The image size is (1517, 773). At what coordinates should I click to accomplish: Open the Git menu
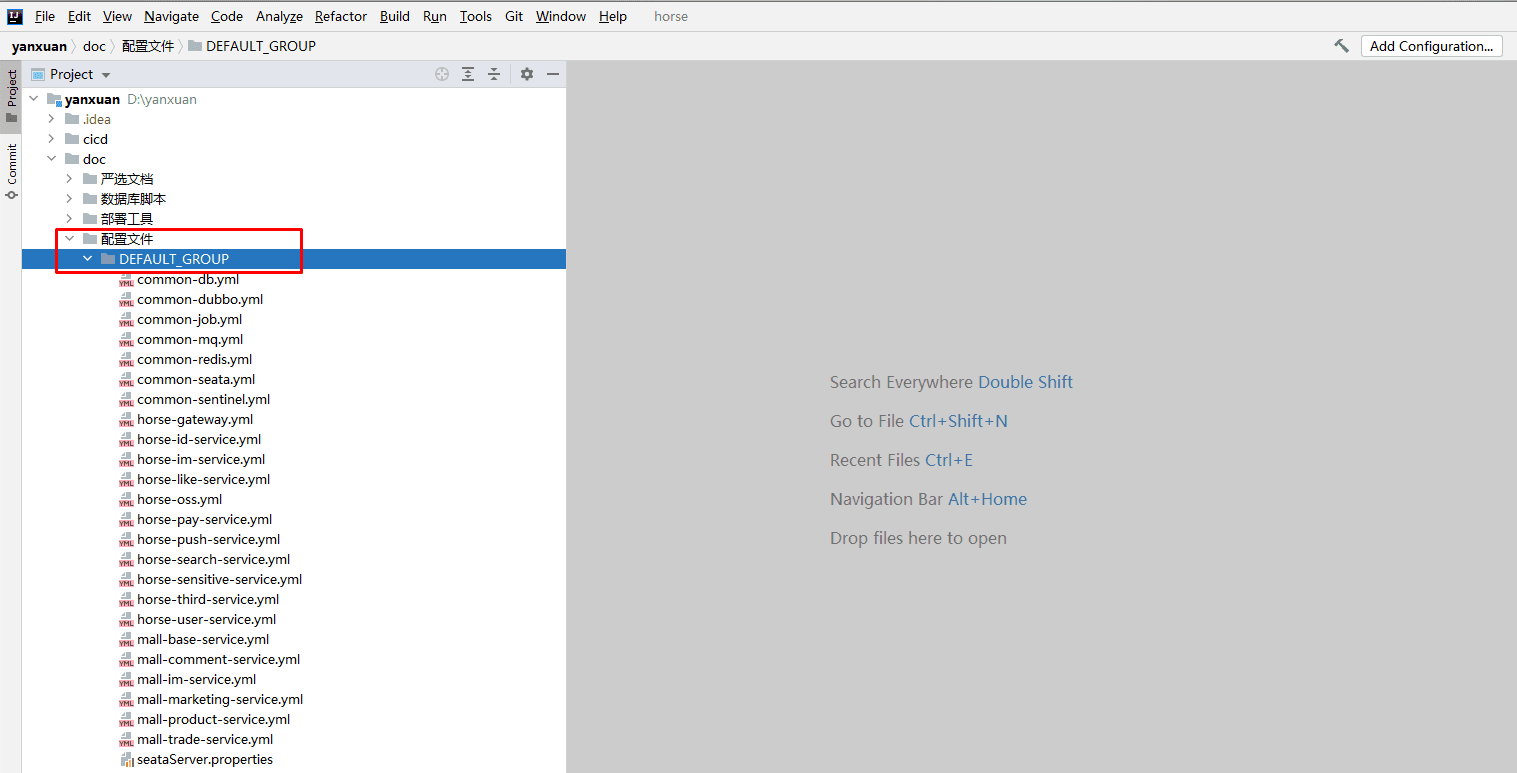coord(514,16)
